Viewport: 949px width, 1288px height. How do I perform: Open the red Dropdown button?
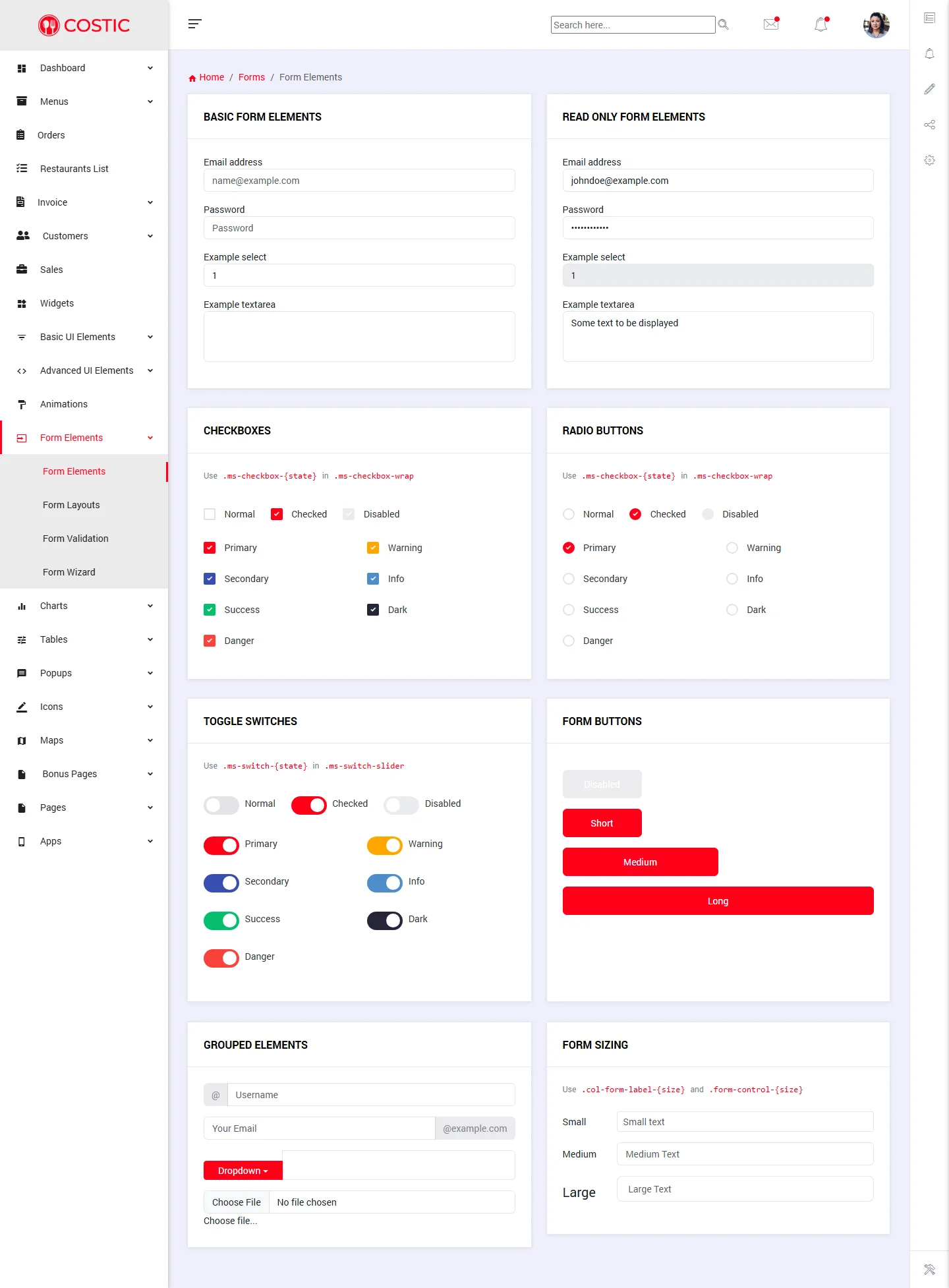[x=243, y=1171]
